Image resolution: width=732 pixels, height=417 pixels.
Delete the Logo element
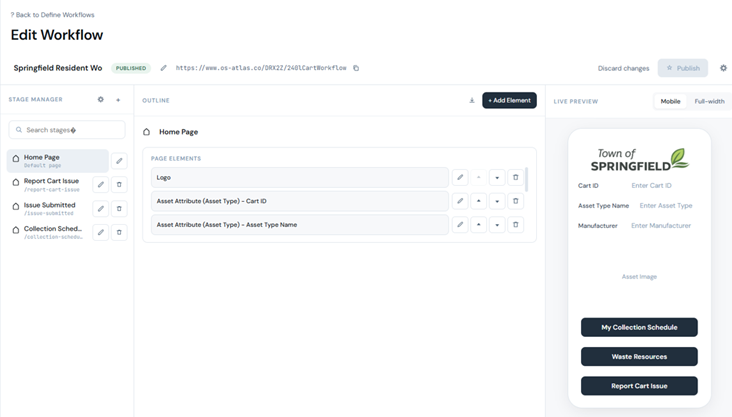(516, 177)
